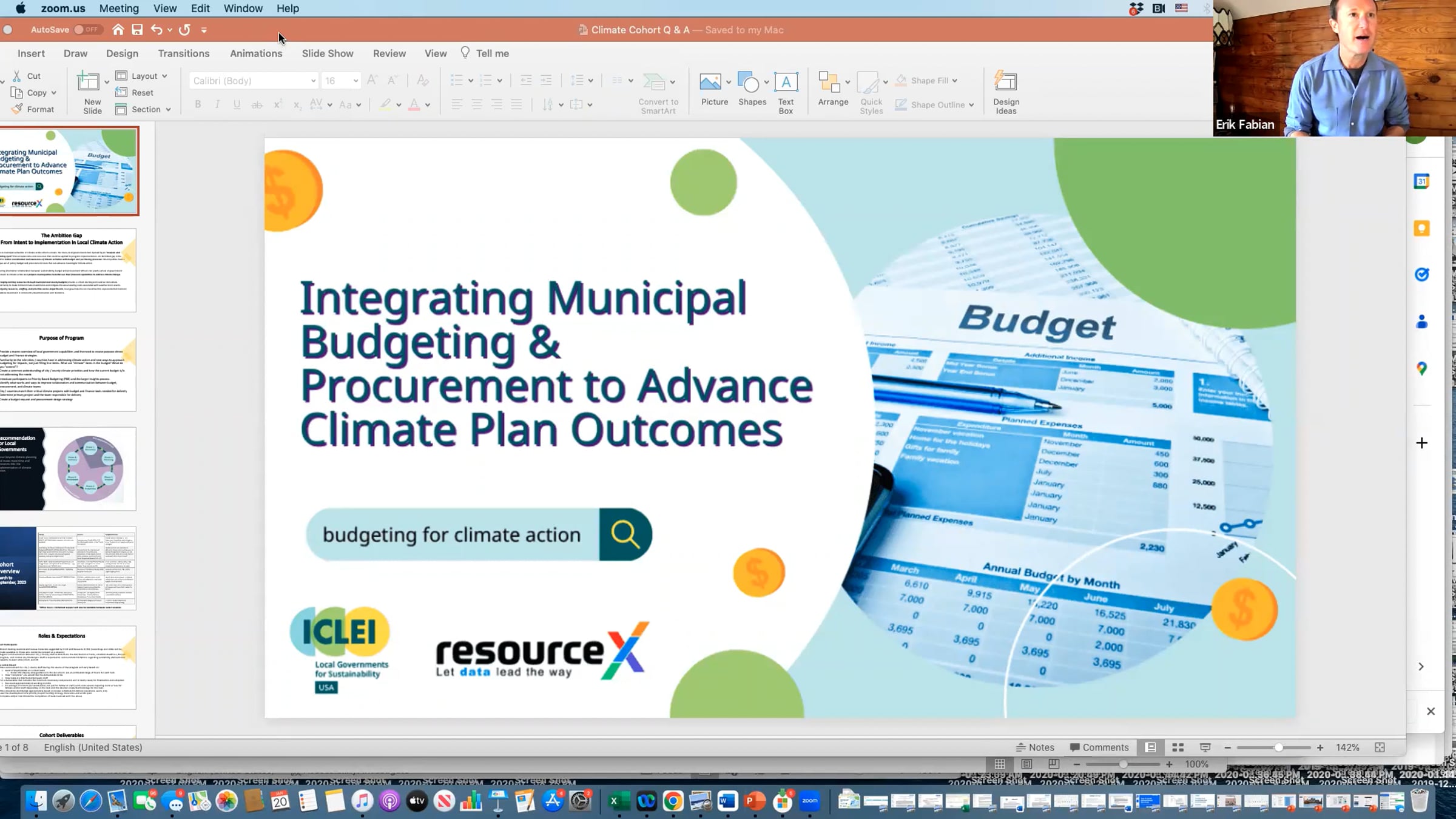The width and height of the screenshot is (1456, 819).
Task: Select the Purpose of Program slide thumbnail
Action: click(x=68, y=369)
